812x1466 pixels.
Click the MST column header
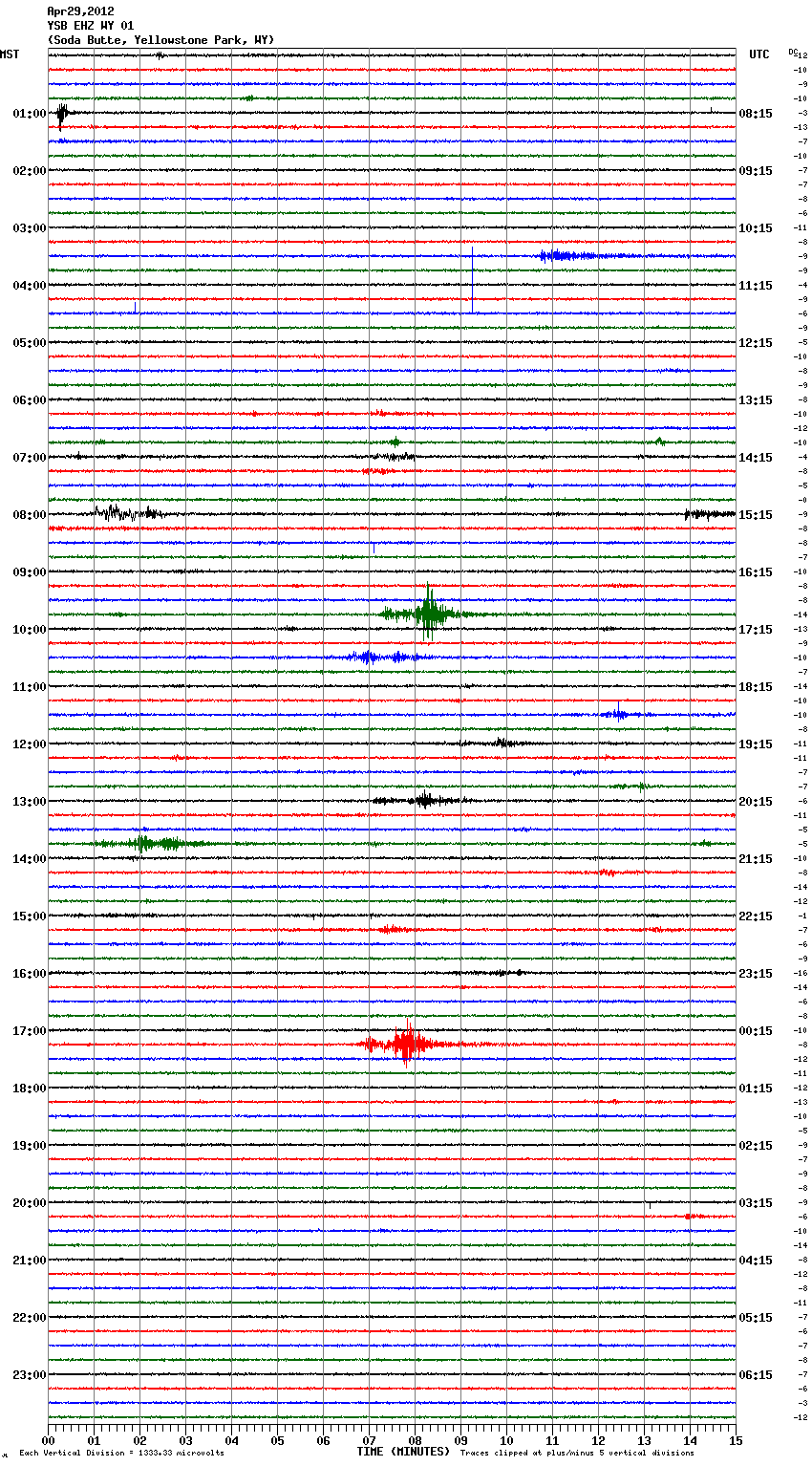pos(10,54)
